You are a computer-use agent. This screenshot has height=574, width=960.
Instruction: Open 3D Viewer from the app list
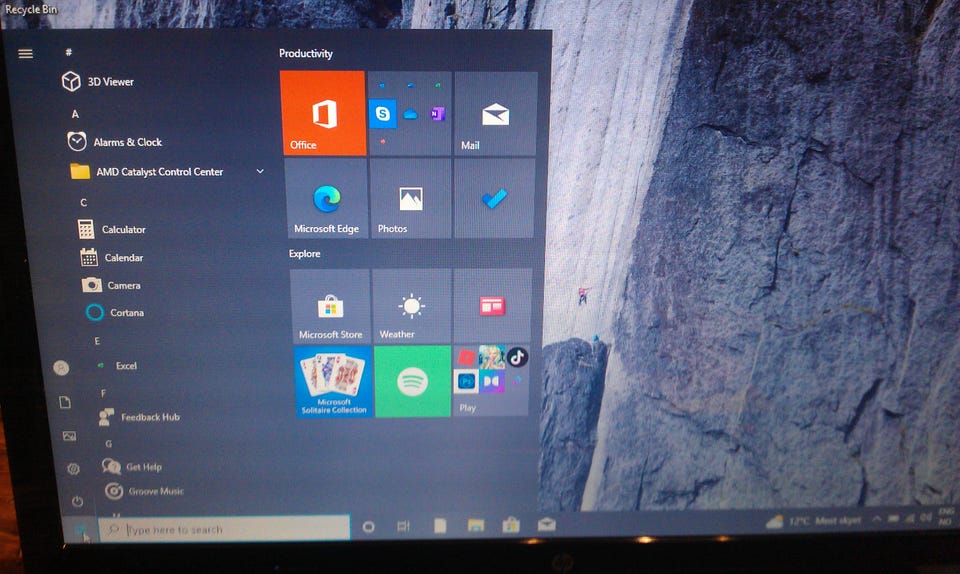[x=98, y=81]
